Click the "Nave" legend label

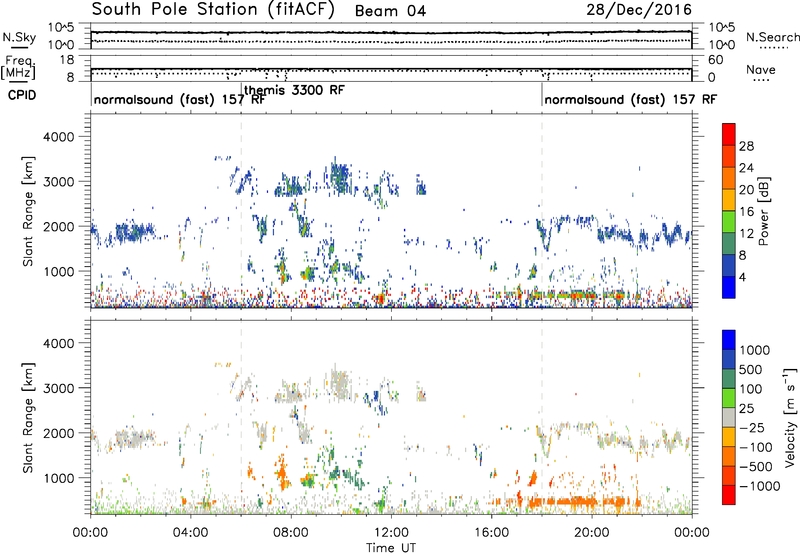(761, 69)
